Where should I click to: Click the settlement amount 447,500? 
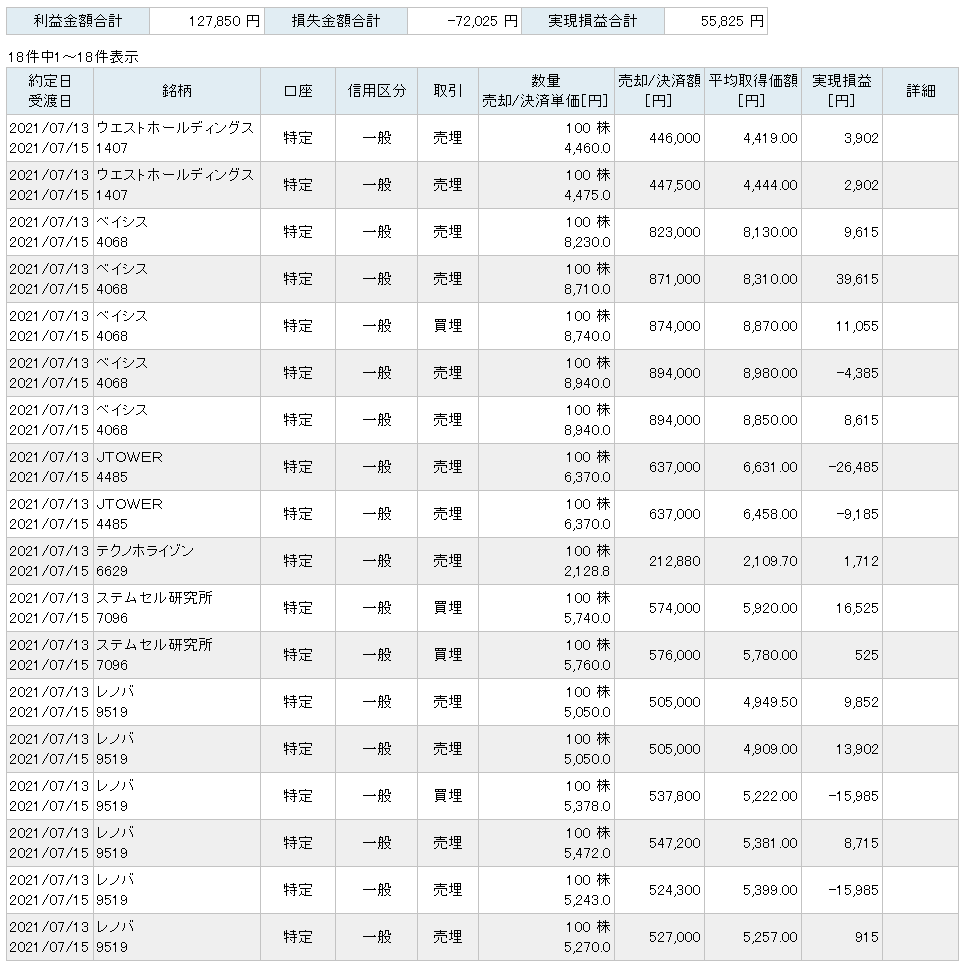674,185
